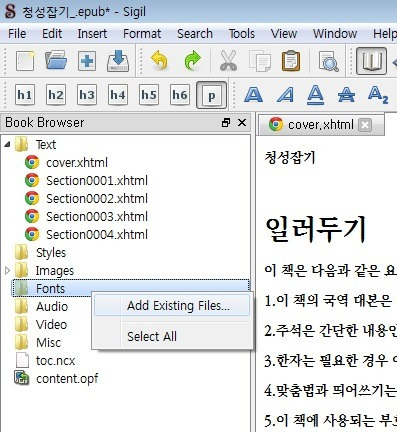Select cover.xhtml in Book Browser
This screenshot has height=432, width=397.
(x=77, y=163)
